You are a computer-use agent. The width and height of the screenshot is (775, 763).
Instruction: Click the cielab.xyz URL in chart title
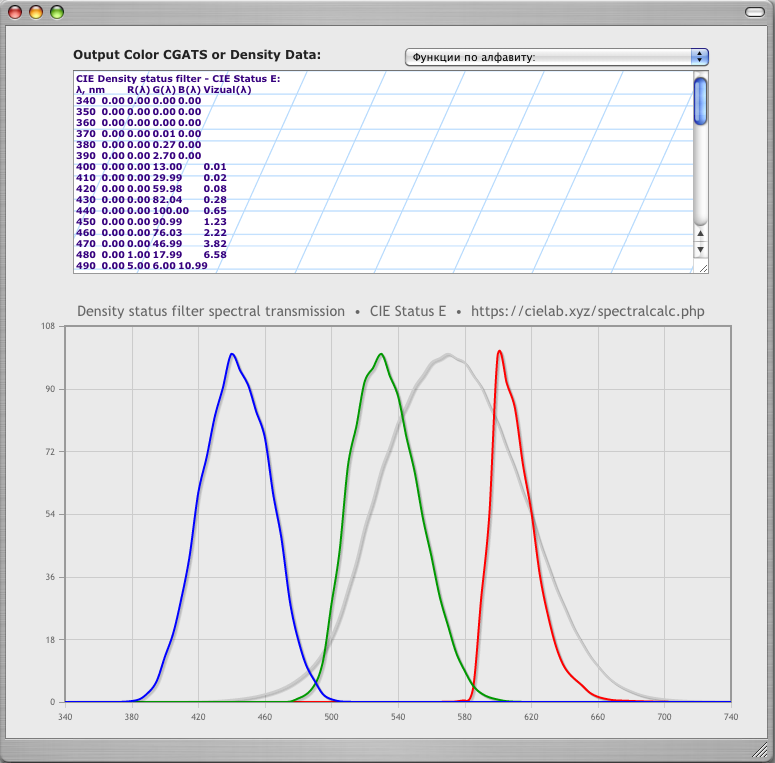tap(588, 311)
